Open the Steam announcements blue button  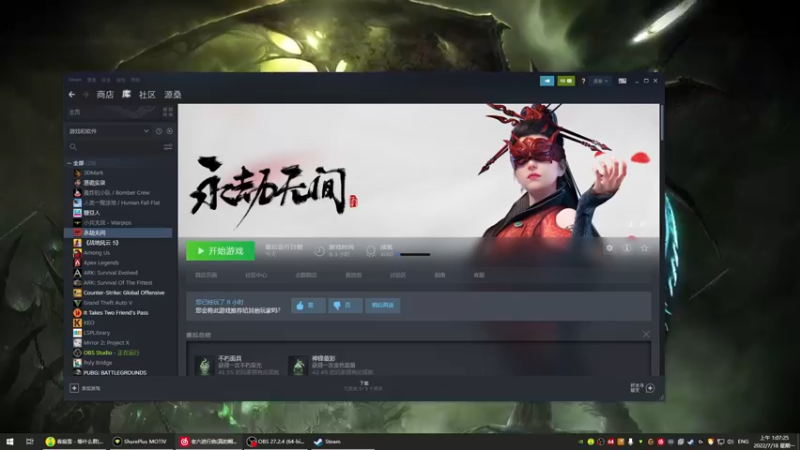(x=547, y=81)
